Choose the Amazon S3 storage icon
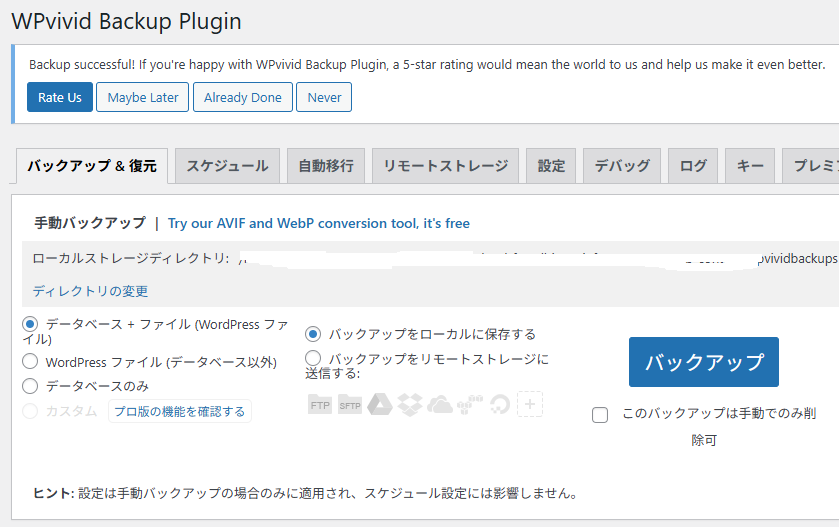The image size is (839, 527). tap(470, 405)
